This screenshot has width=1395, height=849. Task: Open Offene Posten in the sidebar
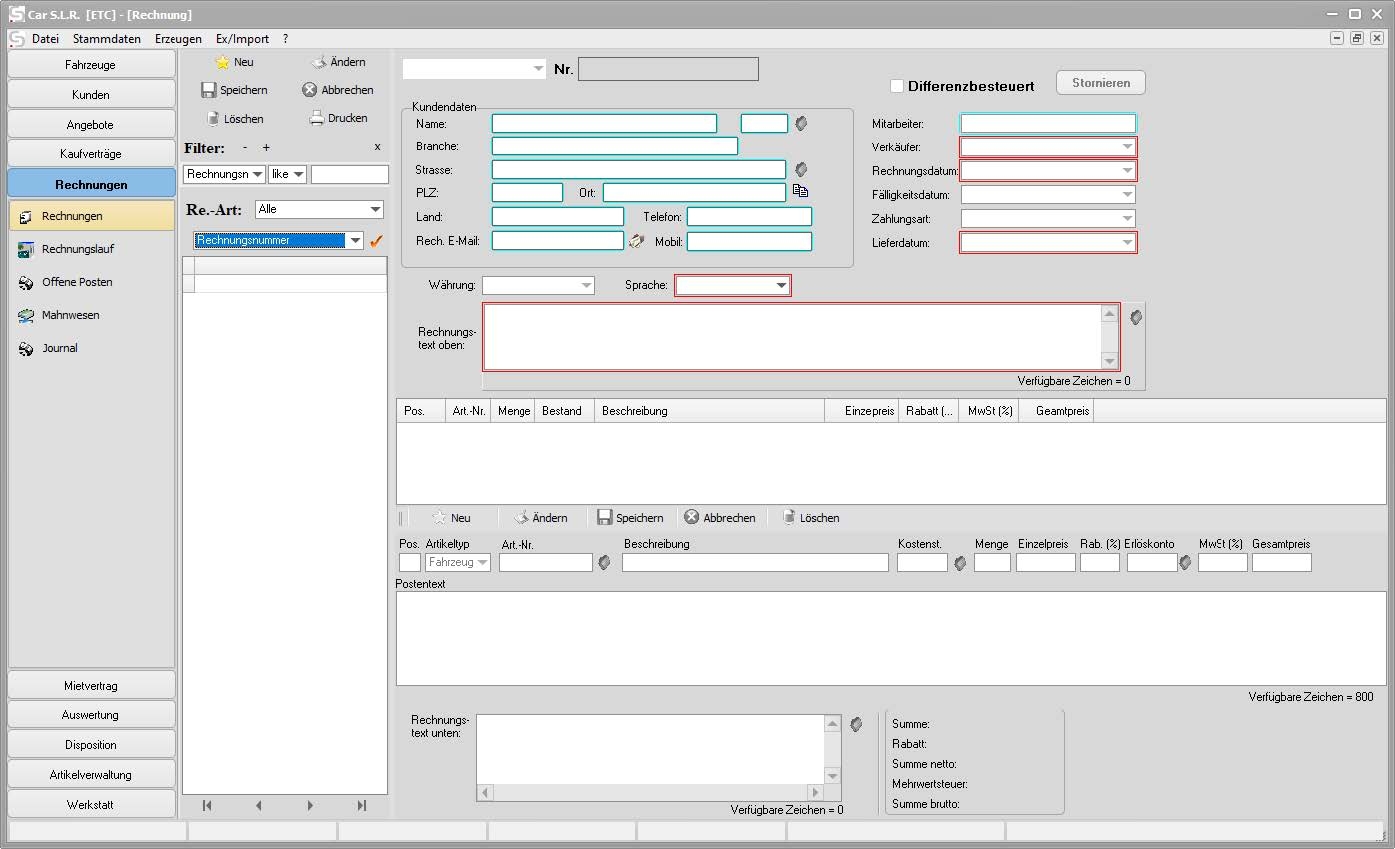coord(77,282)
